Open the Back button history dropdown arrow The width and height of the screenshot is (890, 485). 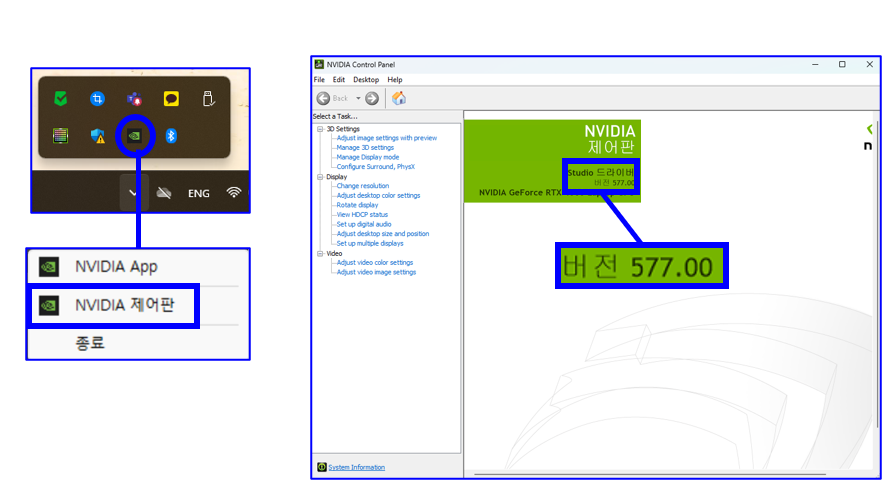(x=358, y=98)
